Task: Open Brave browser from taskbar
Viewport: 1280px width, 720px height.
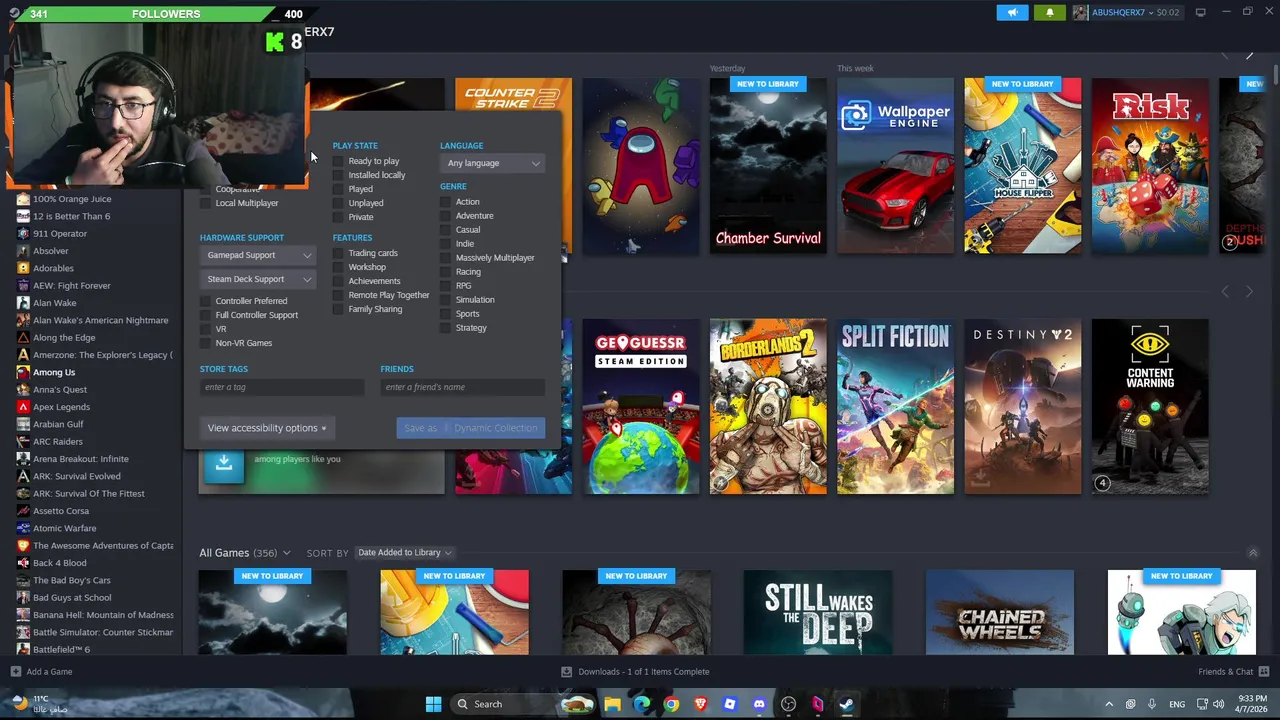Action: (x=700, y=704)
